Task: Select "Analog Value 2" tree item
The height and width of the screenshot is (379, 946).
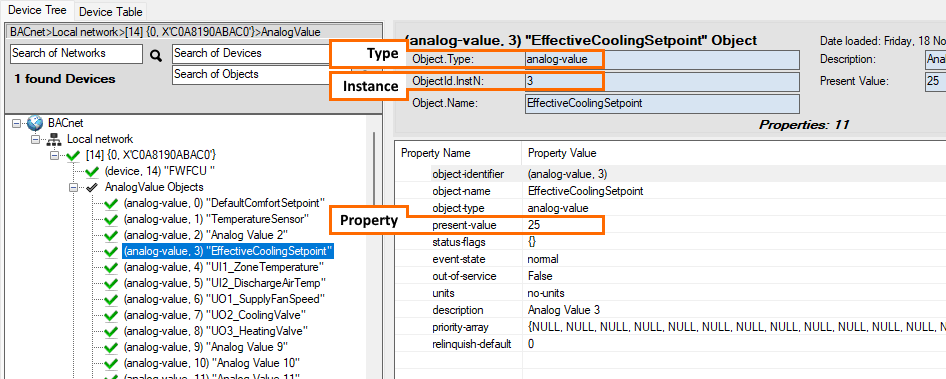Action: (205, 234)
